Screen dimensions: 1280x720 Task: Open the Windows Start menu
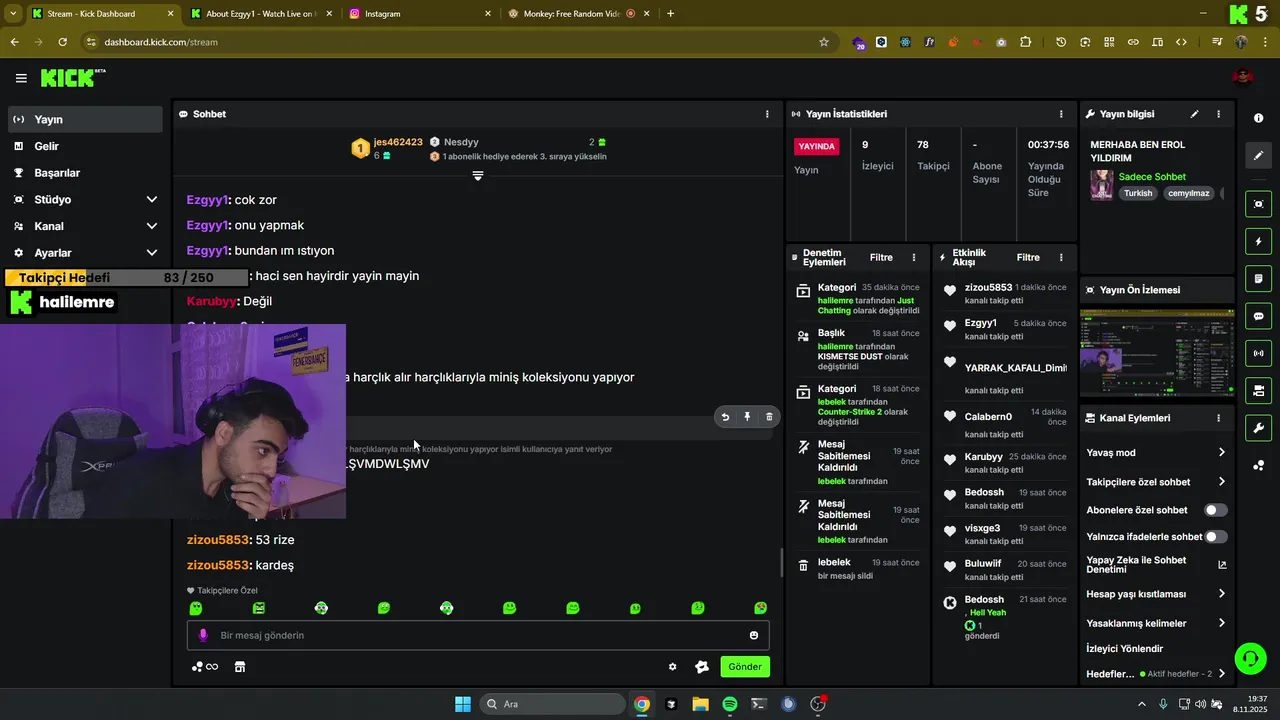463,704
